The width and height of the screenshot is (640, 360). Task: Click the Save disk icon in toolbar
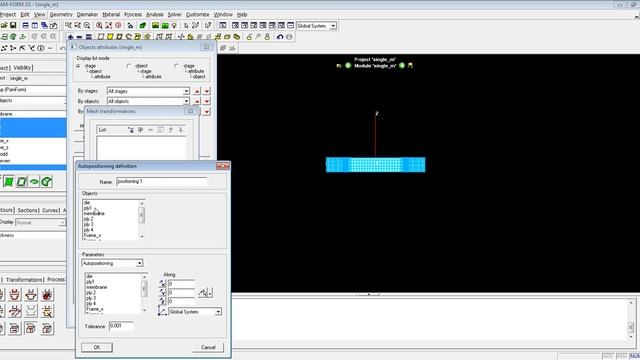pyautogui.click(x=13, y=26)
